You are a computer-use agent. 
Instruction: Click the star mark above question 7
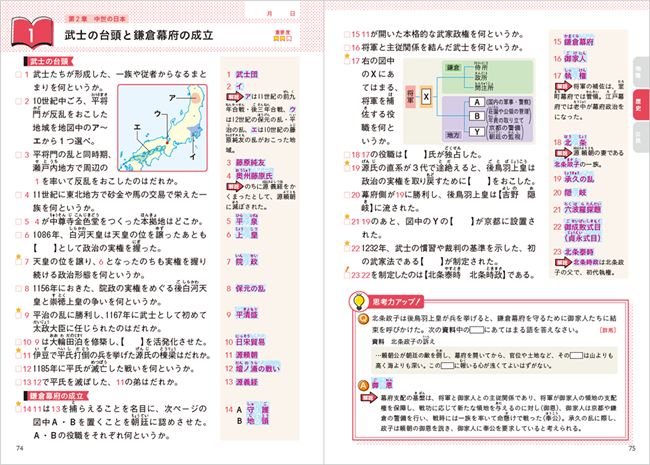pyautogui.click(x=18, y=257)
